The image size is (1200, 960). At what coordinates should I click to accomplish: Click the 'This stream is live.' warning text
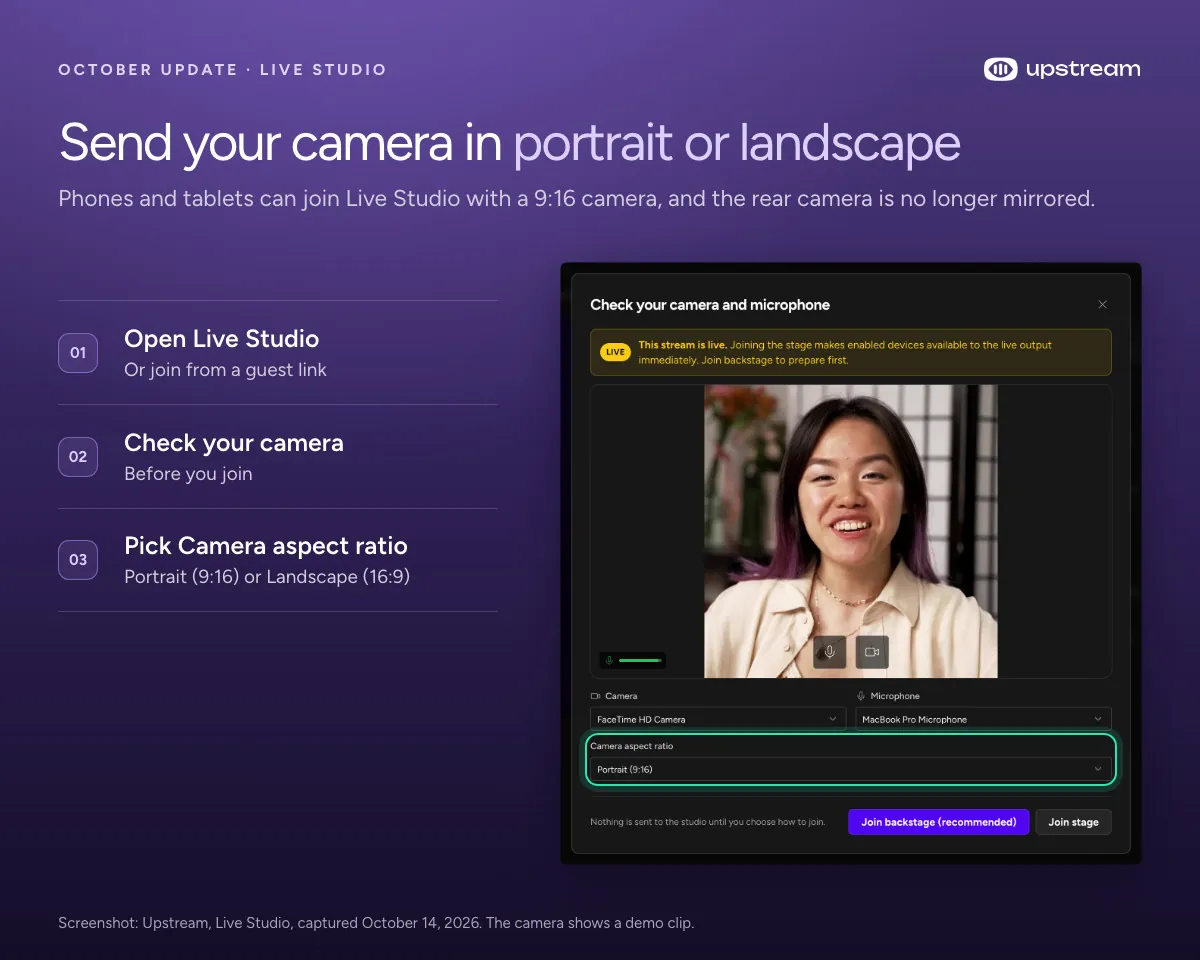click(x=682, y=345)
